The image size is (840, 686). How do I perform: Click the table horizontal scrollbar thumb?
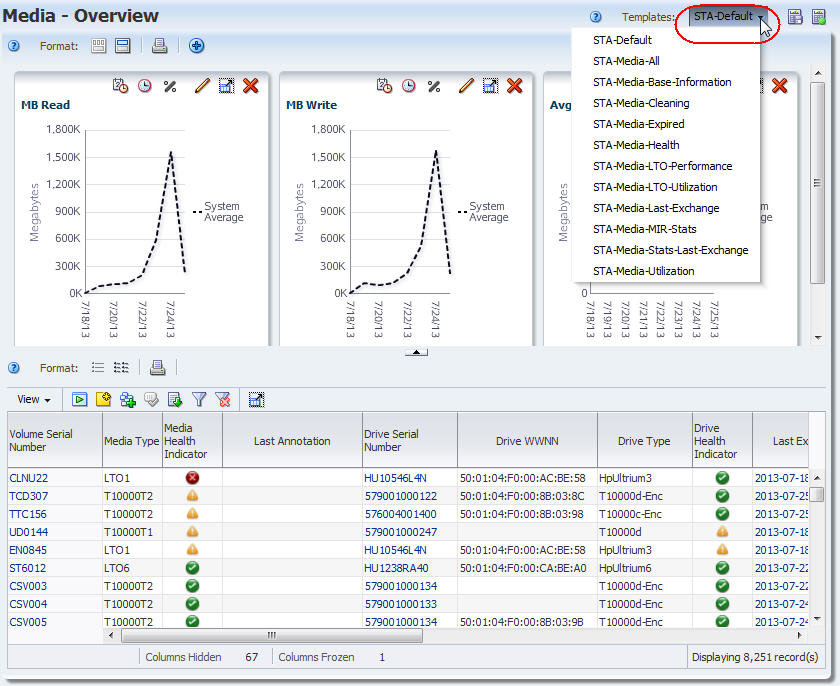point(272,636)
